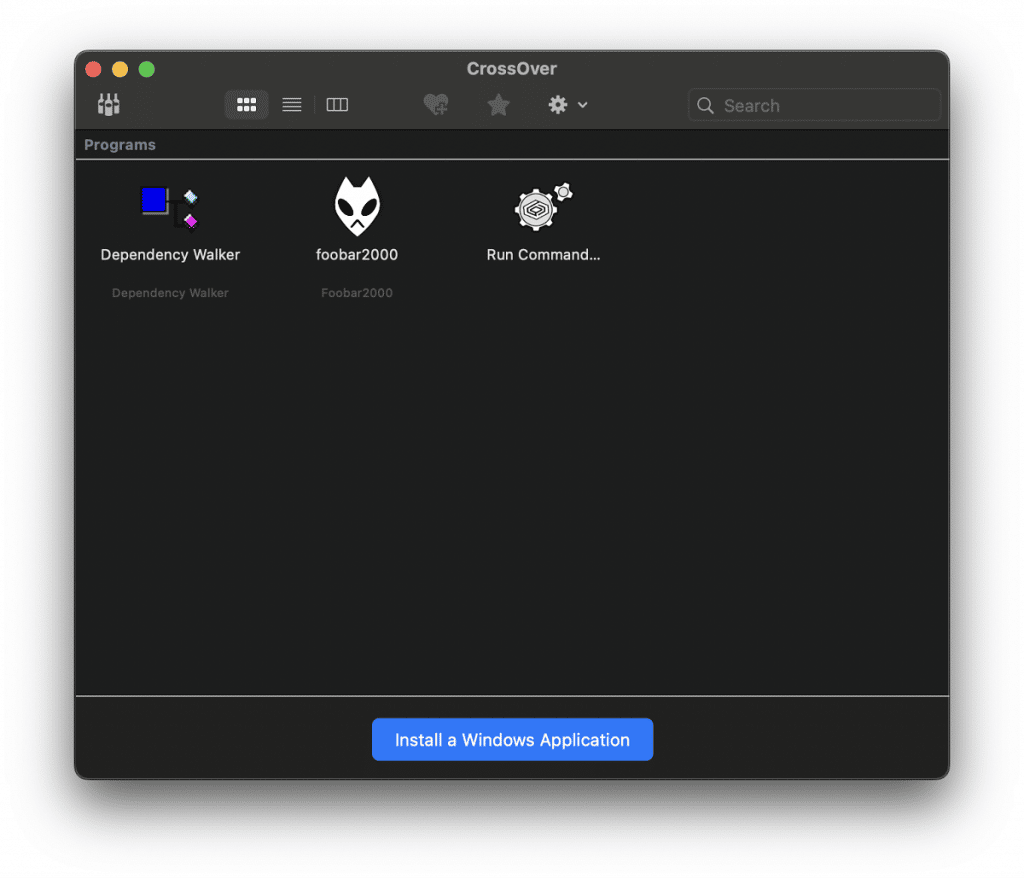Select the foobar2000 program name
The image size is (1024, 878).
[x=357, y=254]
